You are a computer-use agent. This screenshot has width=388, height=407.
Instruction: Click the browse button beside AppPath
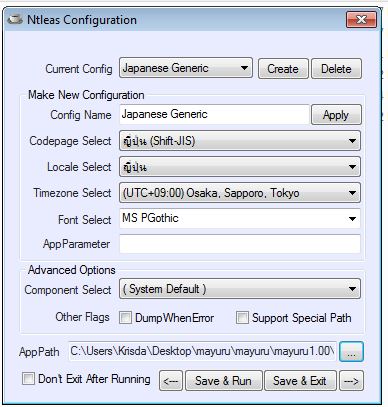coord(351,352)
